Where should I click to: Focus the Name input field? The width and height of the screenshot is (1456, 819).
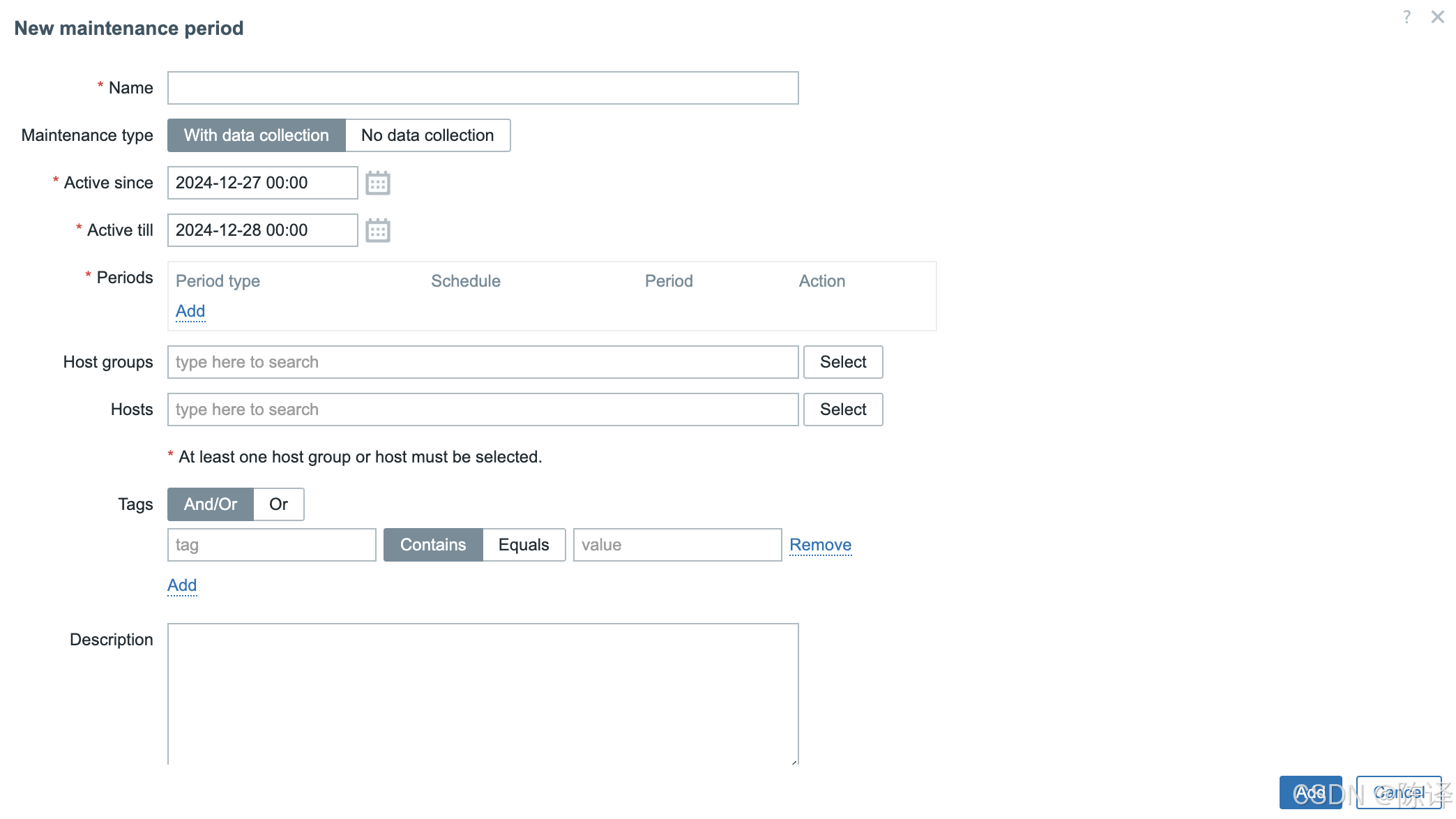coord(483,88)
